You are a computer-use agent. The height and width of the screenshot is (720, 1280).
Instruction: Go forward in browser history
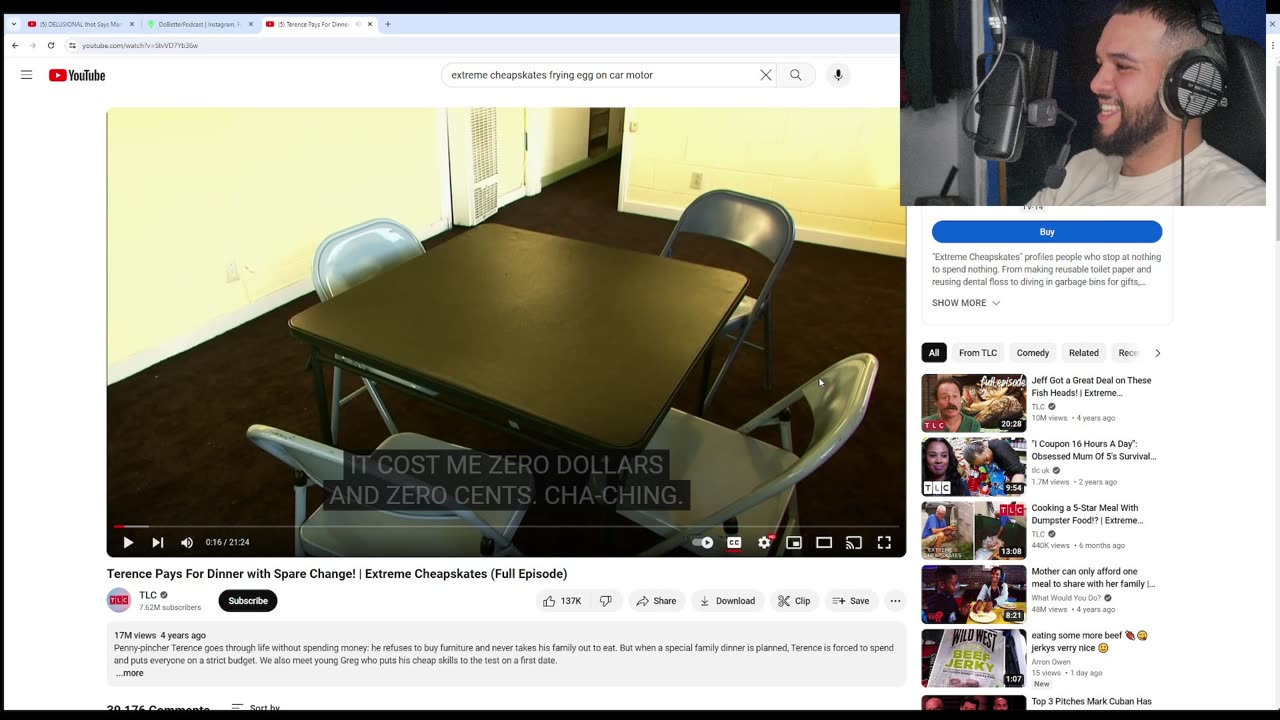(x=33, y=45)
